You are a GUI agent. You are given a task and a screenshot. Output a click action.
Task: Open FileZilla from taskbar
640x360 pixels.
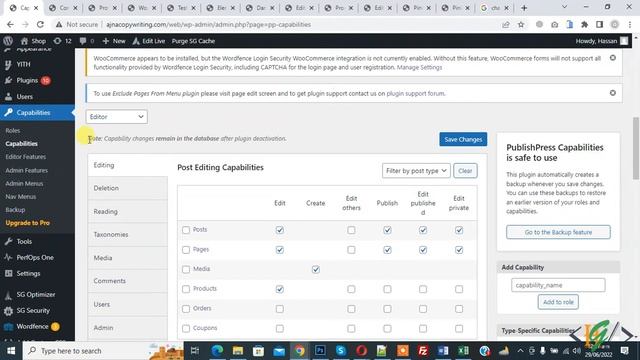coord(422,351)
